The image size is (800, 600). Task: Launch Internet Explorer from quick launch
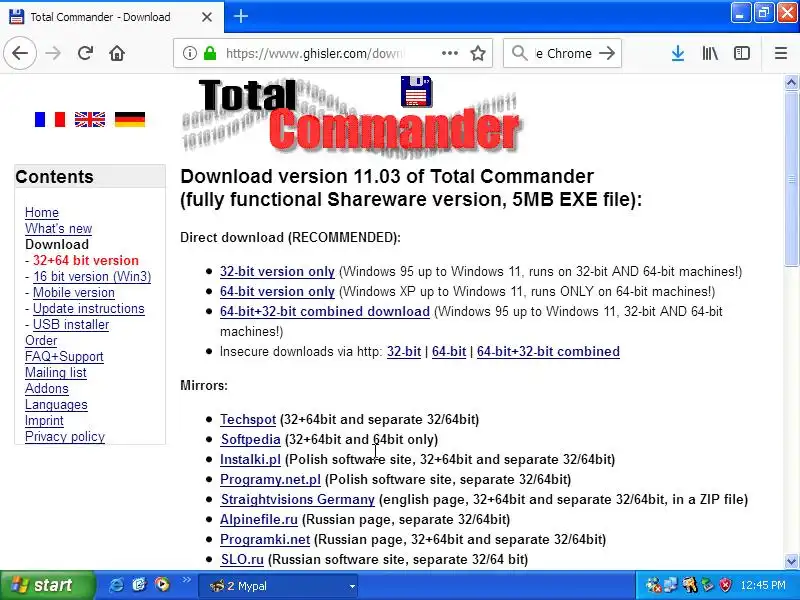[116, 585]
